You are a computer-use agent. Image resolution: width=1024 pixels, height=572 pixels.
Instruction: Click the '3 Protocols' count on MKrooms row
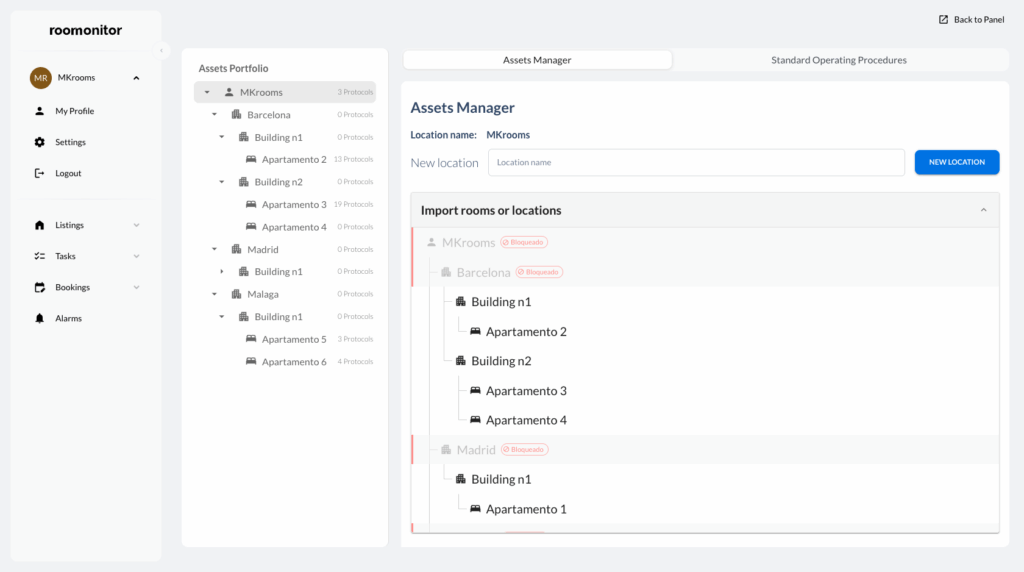(x=355, y=92)
